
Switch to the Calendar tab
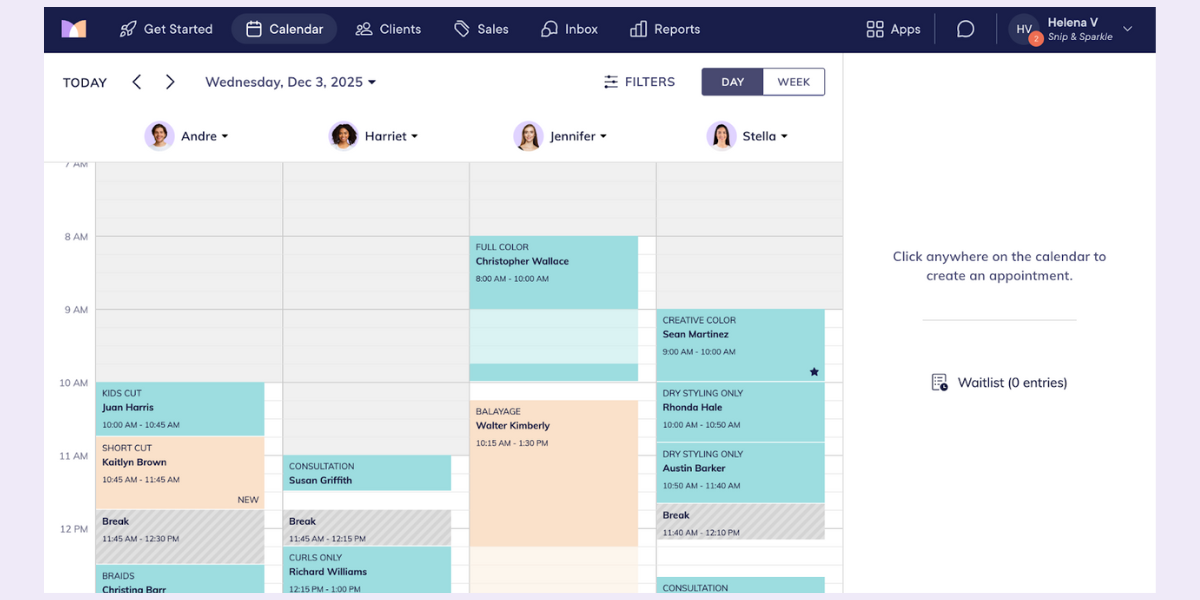(x=283, y=28)
